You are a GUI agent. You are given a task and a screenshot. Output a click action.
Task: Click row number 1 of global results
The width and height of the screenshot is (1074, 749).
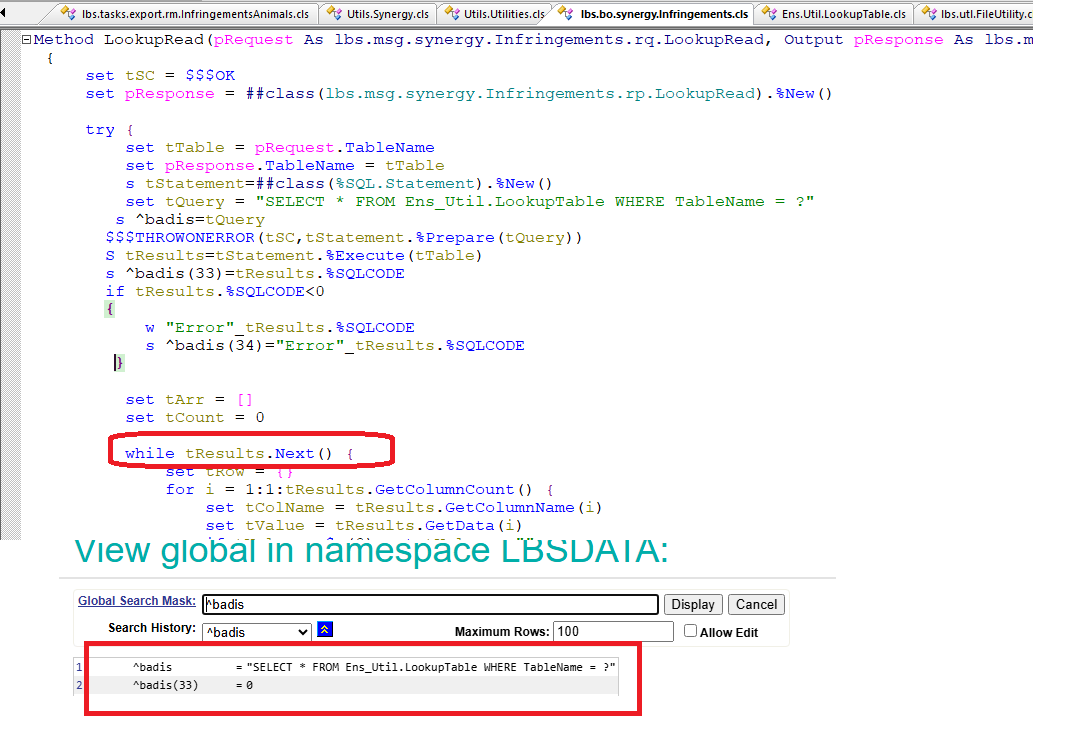79,667
